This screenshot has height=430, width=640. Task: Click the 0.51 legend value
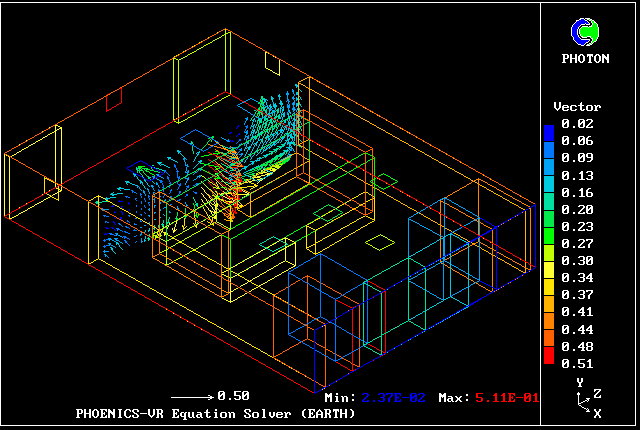point(577,362)
